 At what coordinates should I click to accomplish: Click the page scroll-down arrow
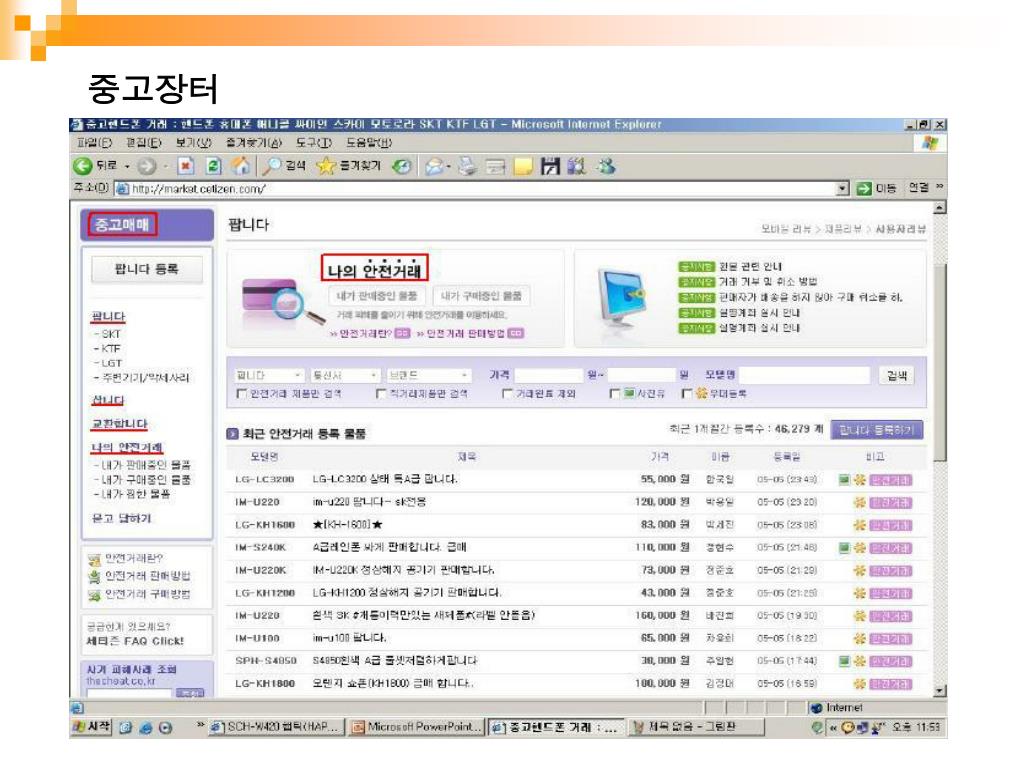(940, 691)
